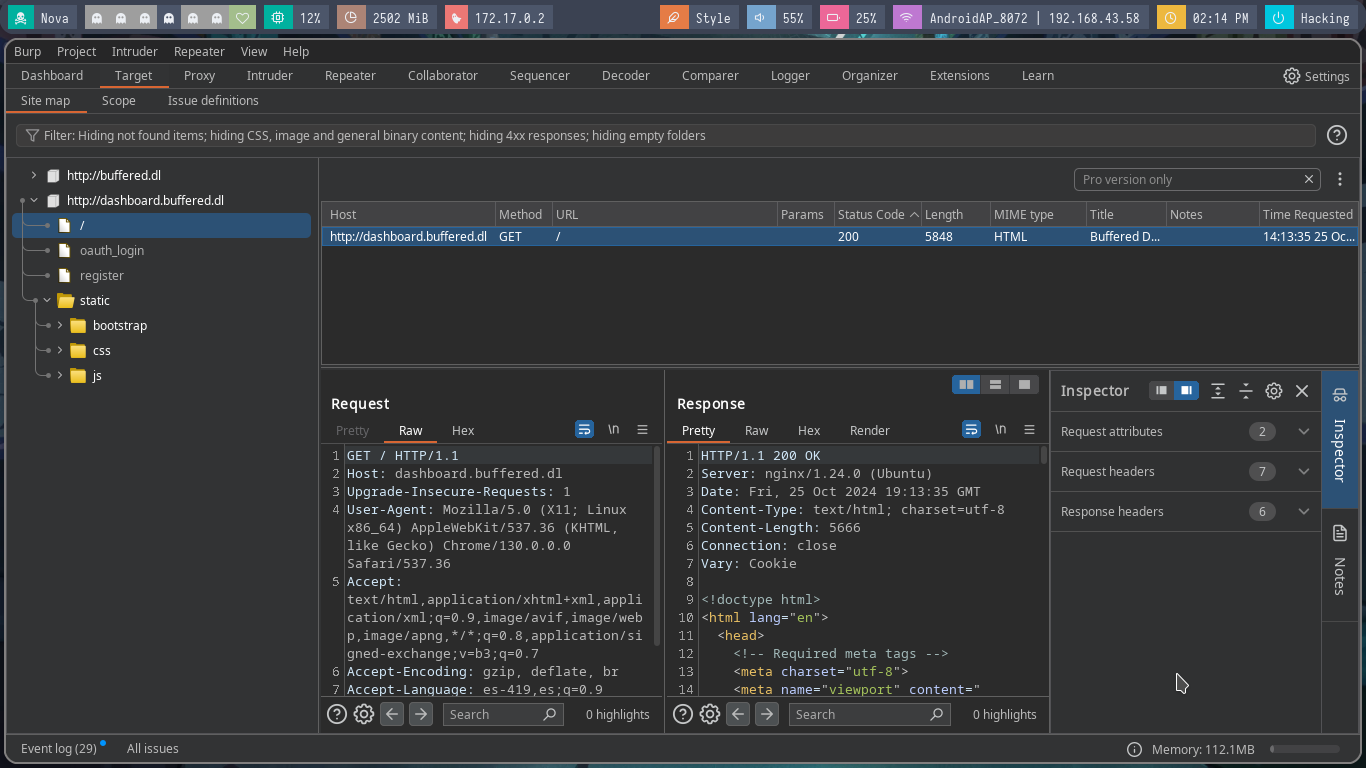The image size is (1366, 768).
Task: Toggle word wrap in Request panel
Action: pyautogui.click(x=585, y=430)
